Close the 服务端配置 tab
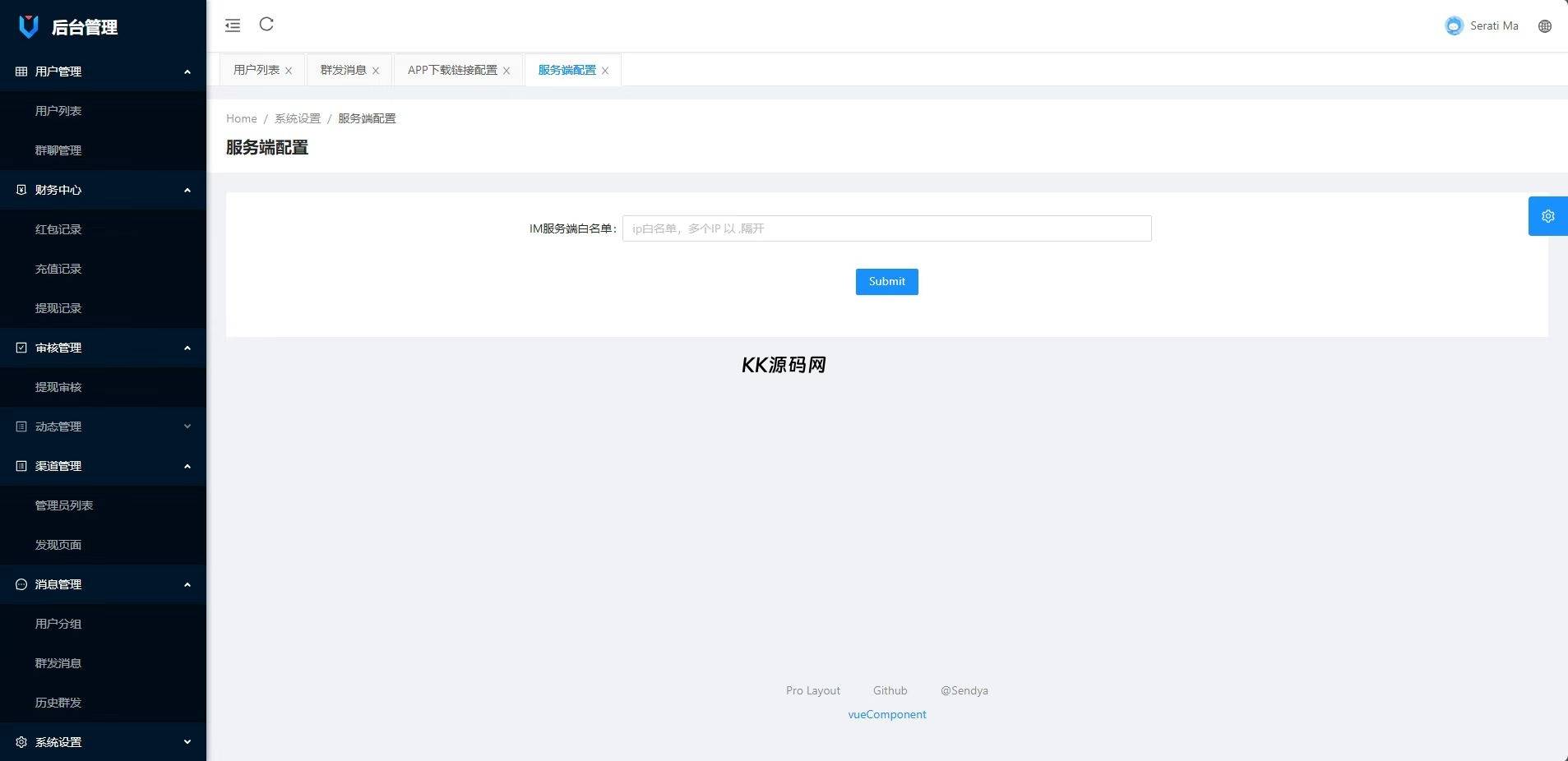The height and width of the screenshot is (761, 1568). click(605, 71)
